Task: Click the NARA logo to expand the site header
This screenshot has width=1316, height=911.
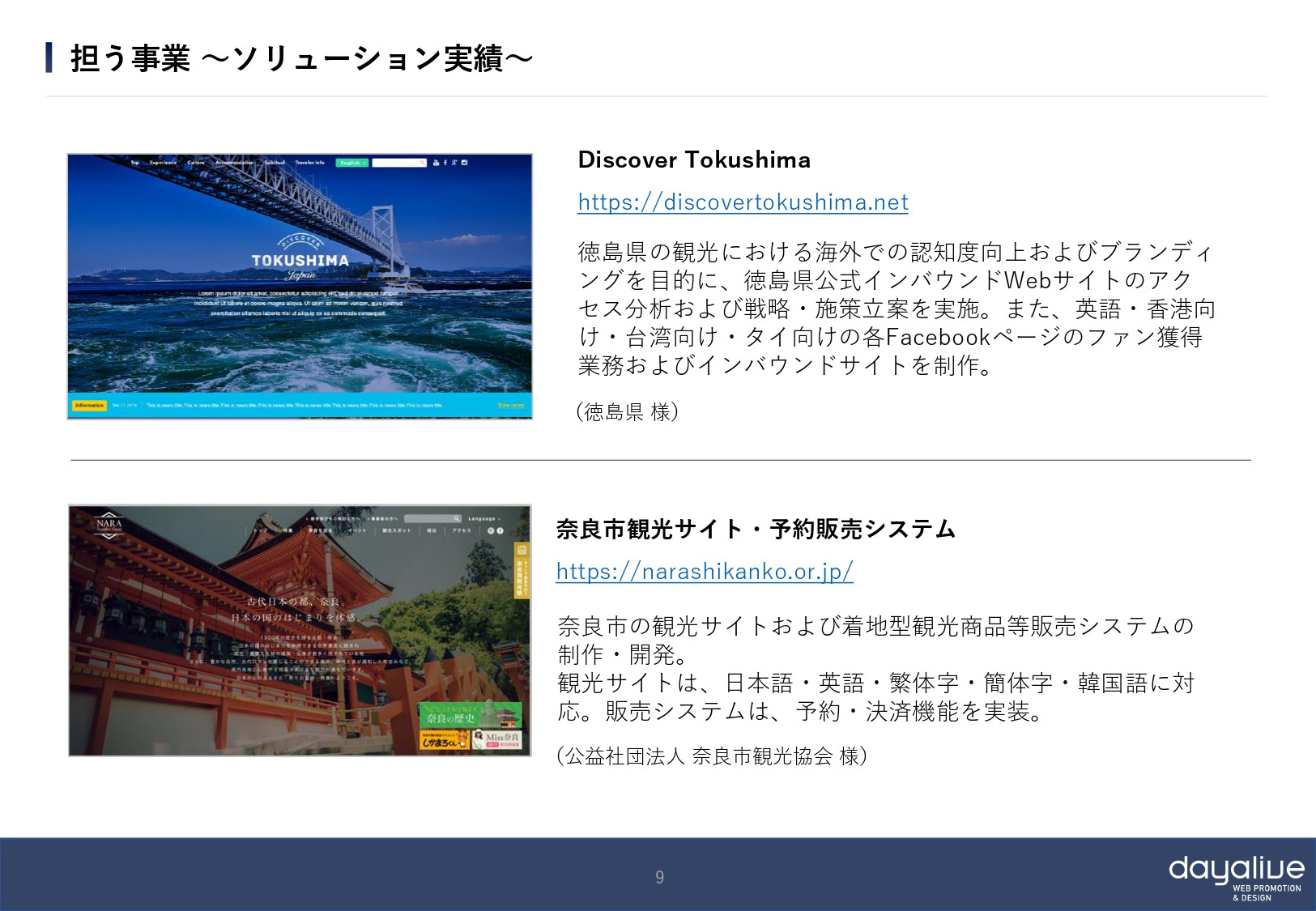Action: point(109,525)
